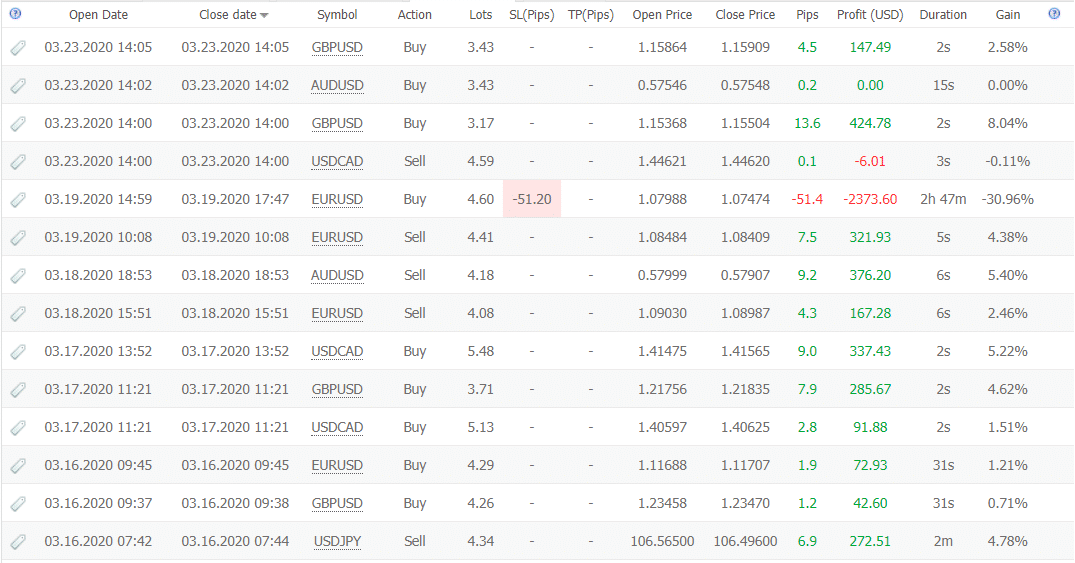The height and width of the screenshot is (563, 1075).
Task: Click the highlighted -51.20 stop loss cell
Action: [531, 199]
